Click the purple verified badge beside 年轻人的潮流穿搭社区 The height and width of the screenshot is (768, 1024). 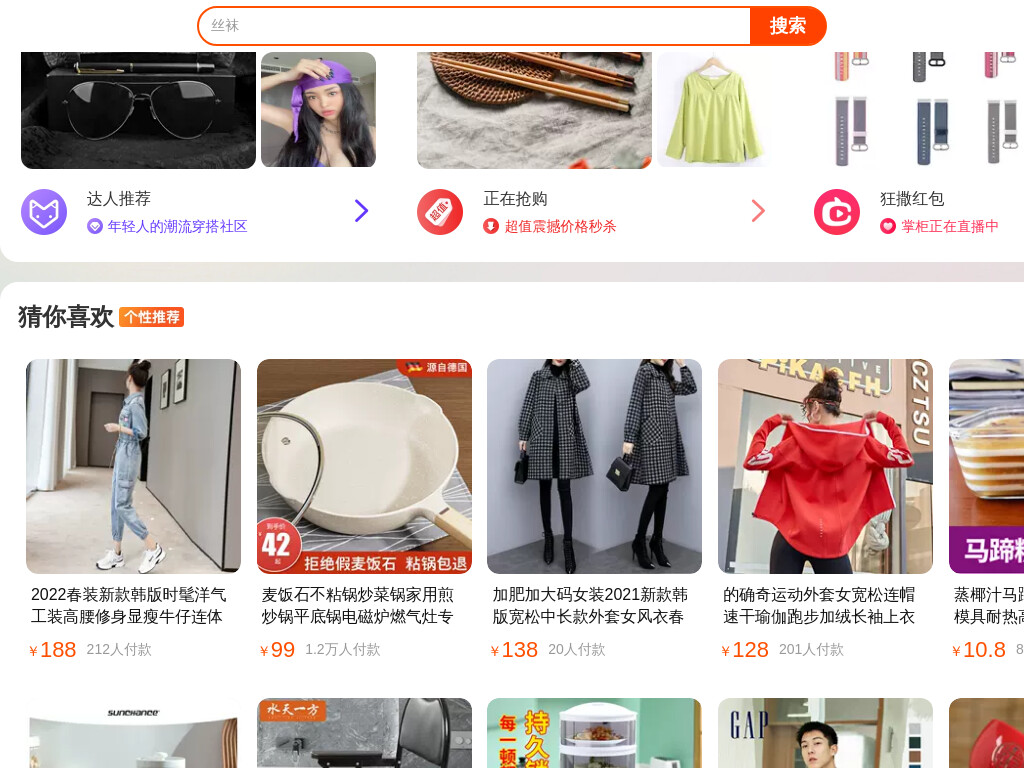[95, 227]
